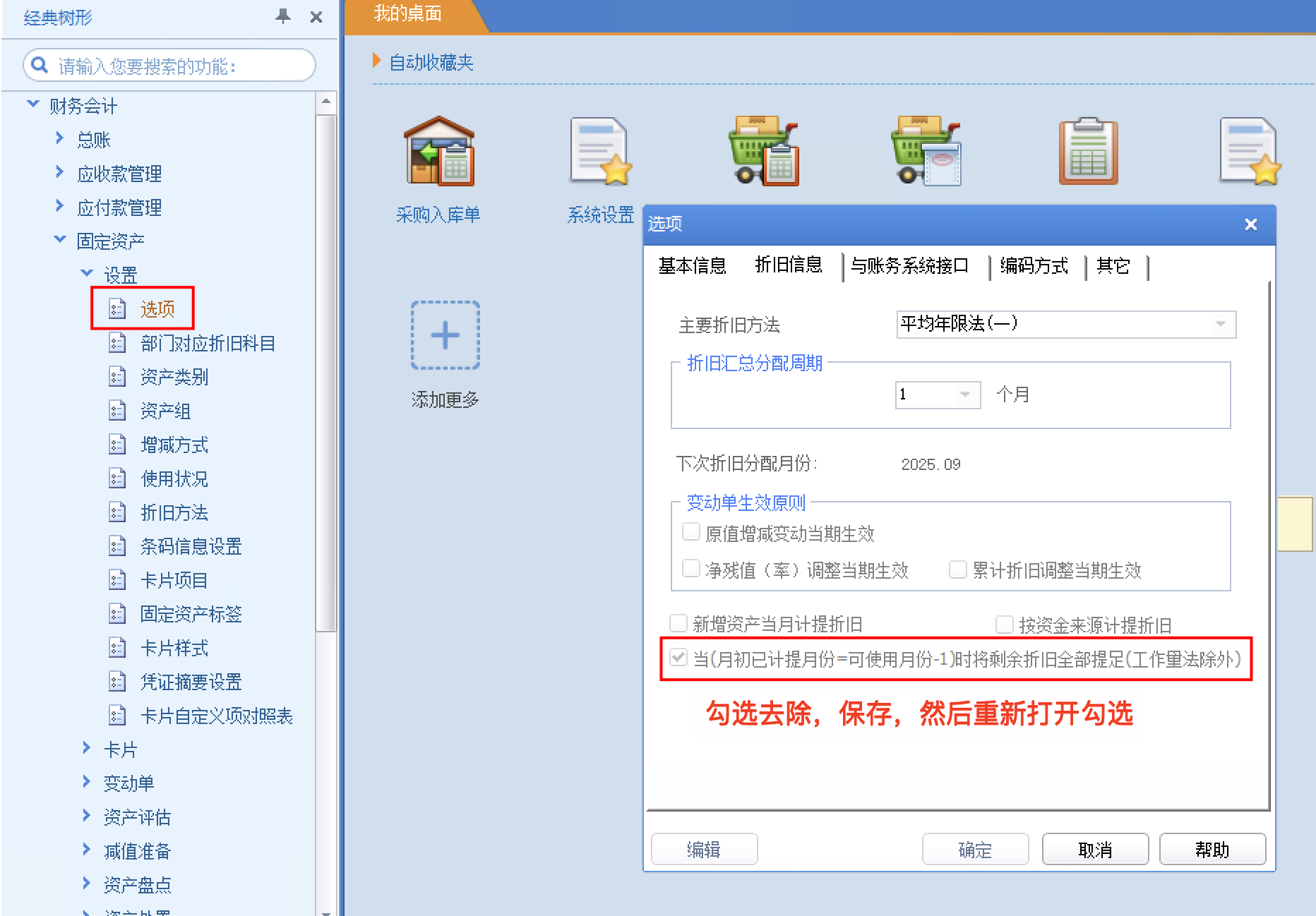Click icon beside 折旧方法
Screen dimensions: 1316x916
pyautogui.click(x=117, y=512)
